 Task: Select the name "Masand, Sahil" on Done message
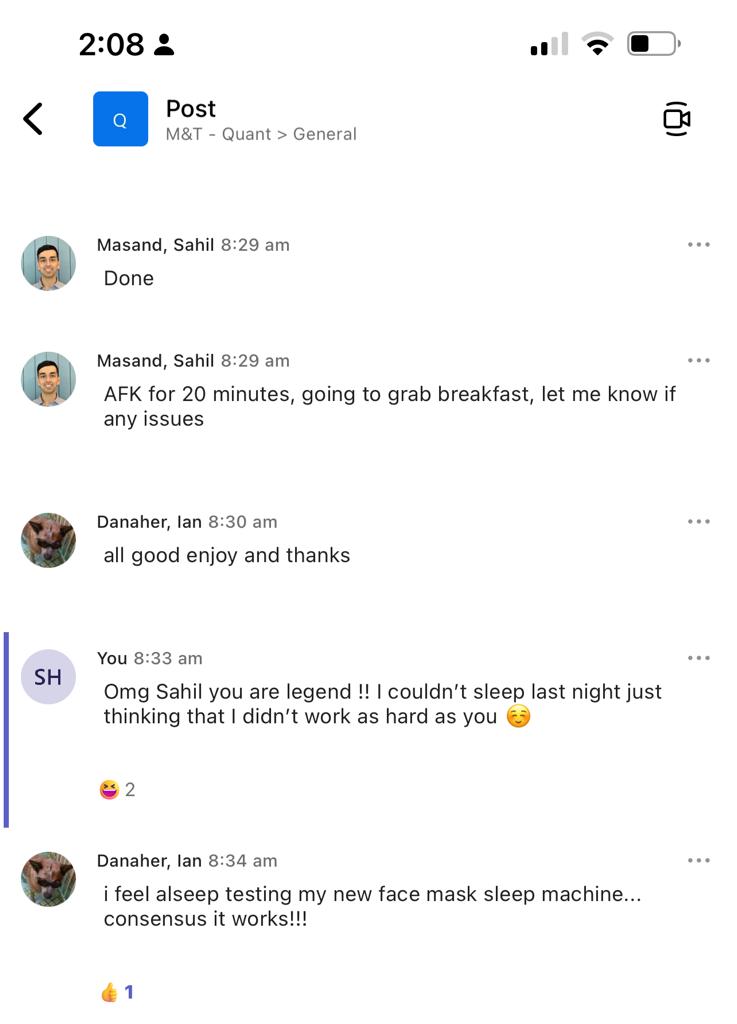click(x=155, y=245)
